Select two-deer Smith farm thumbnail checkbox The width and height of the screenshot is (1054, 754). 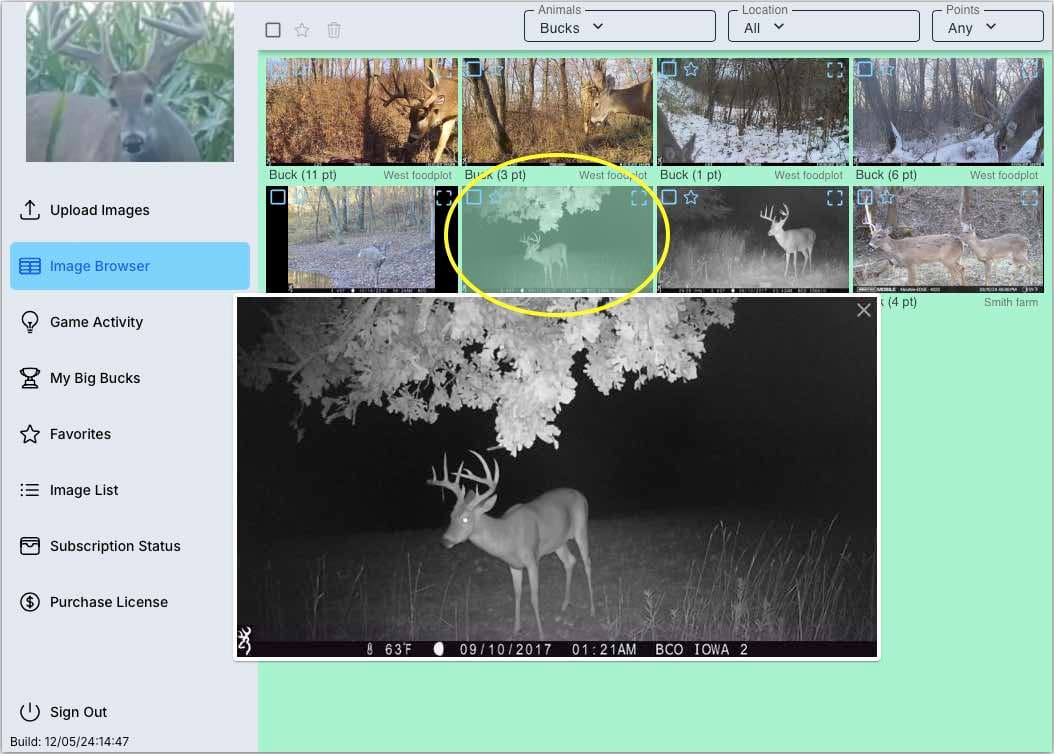point(865,197)
